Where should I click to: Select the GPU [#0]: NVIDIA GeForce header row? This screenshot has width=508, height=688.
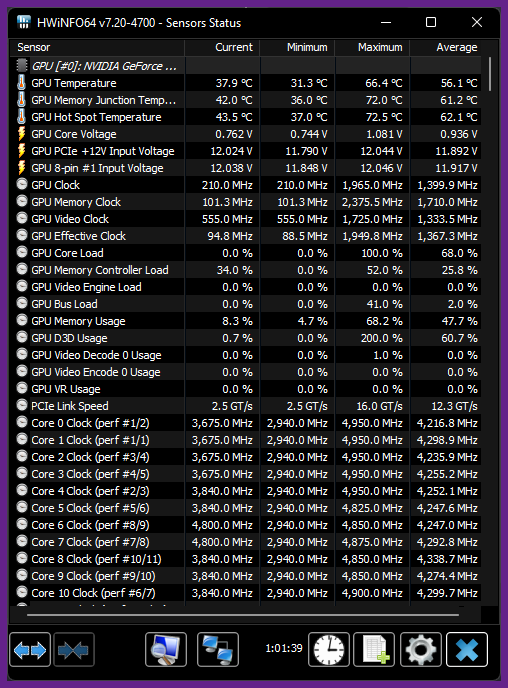(245, 66)
